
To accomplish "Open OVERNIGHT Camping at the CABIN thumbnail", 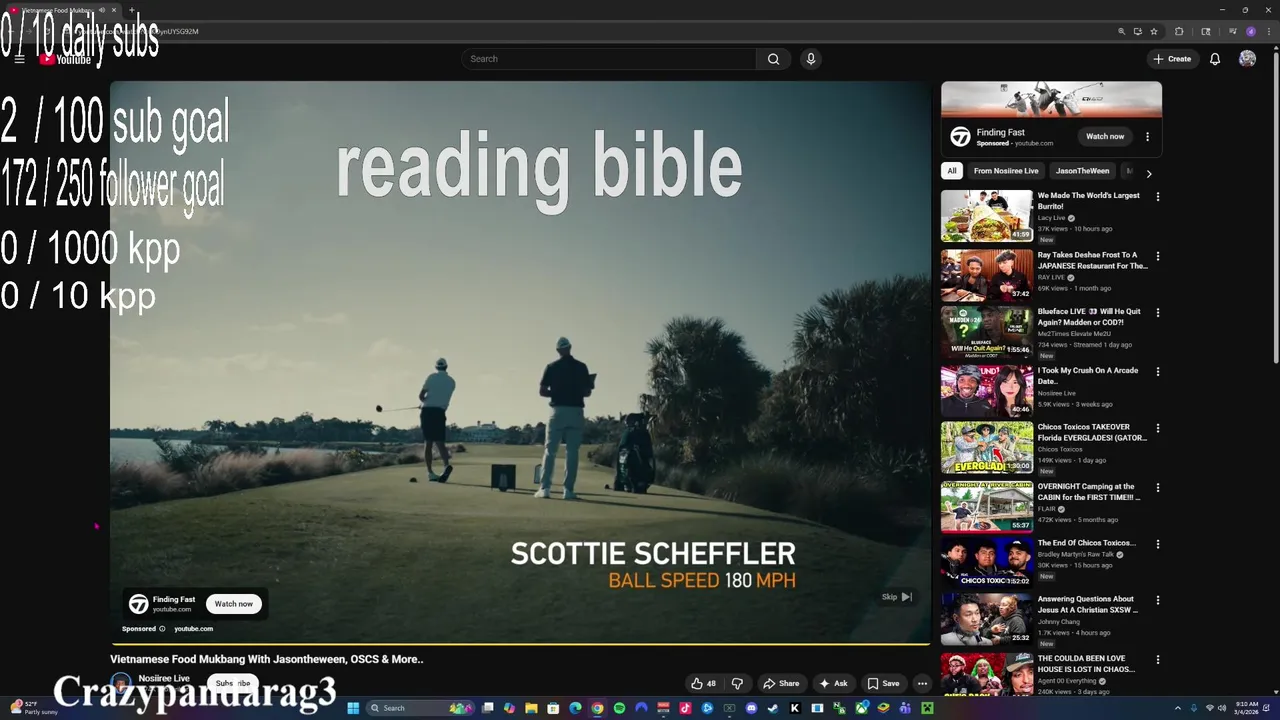I will 986,506.
